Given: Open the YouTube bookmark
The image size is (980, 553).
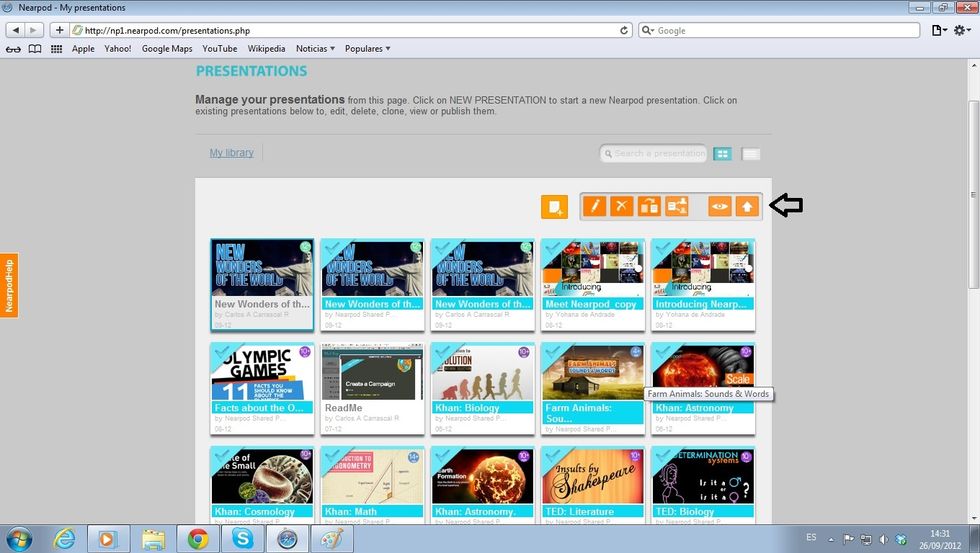Looking at the screenshot, I should [219, 49].
